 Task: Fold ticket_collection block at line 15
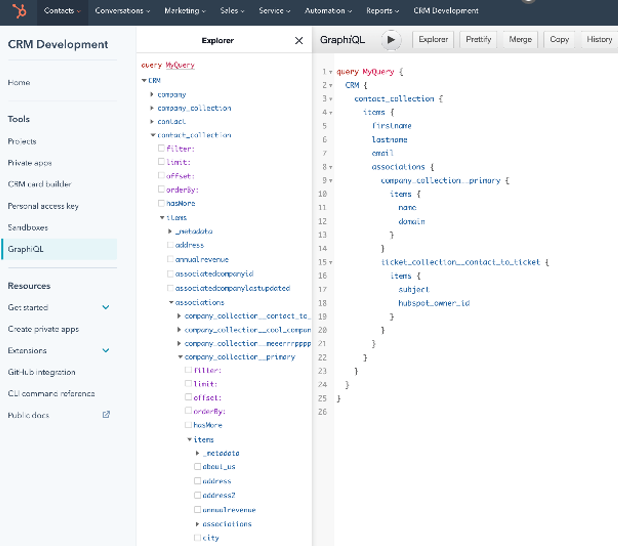(x=330, y=263)
